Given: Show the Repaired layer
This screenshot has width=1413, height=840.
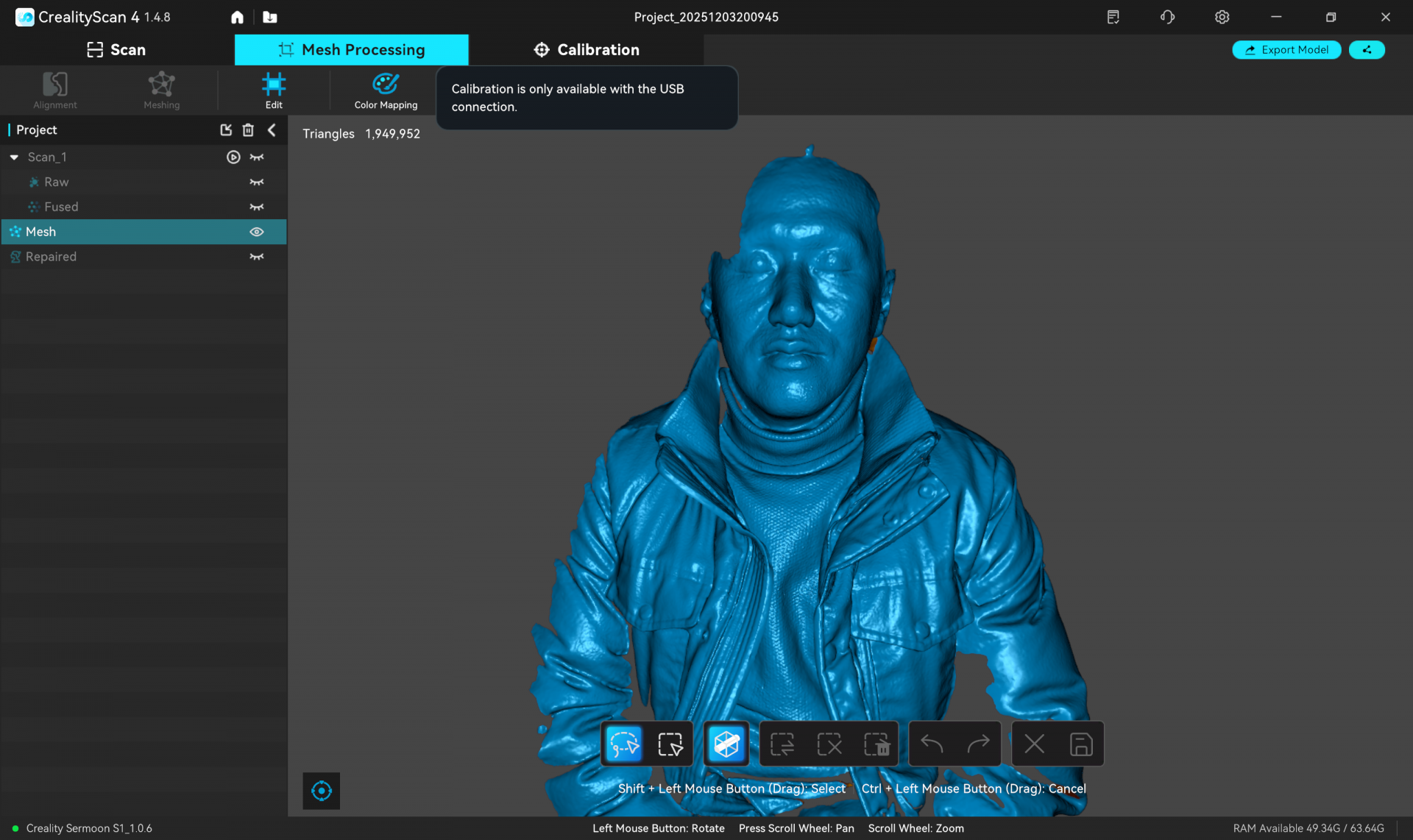Looking at the screenshot, I should [x=256, y=257].
